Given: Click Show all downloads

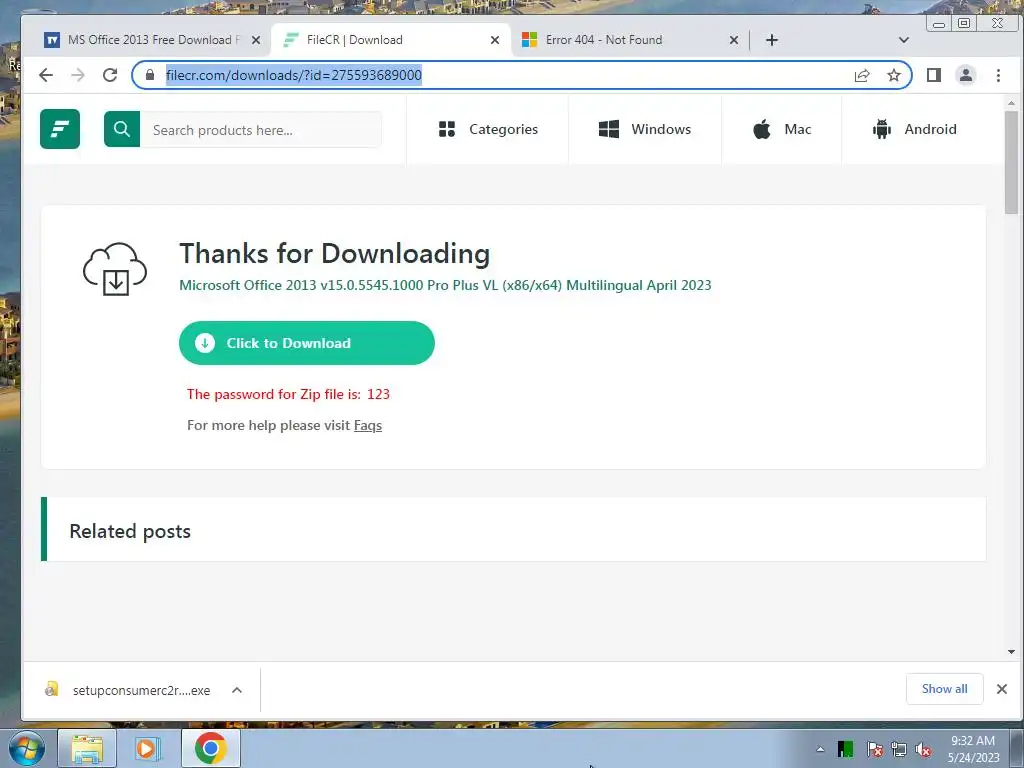Looking at the screenshot, I should [x=944, y=689].
